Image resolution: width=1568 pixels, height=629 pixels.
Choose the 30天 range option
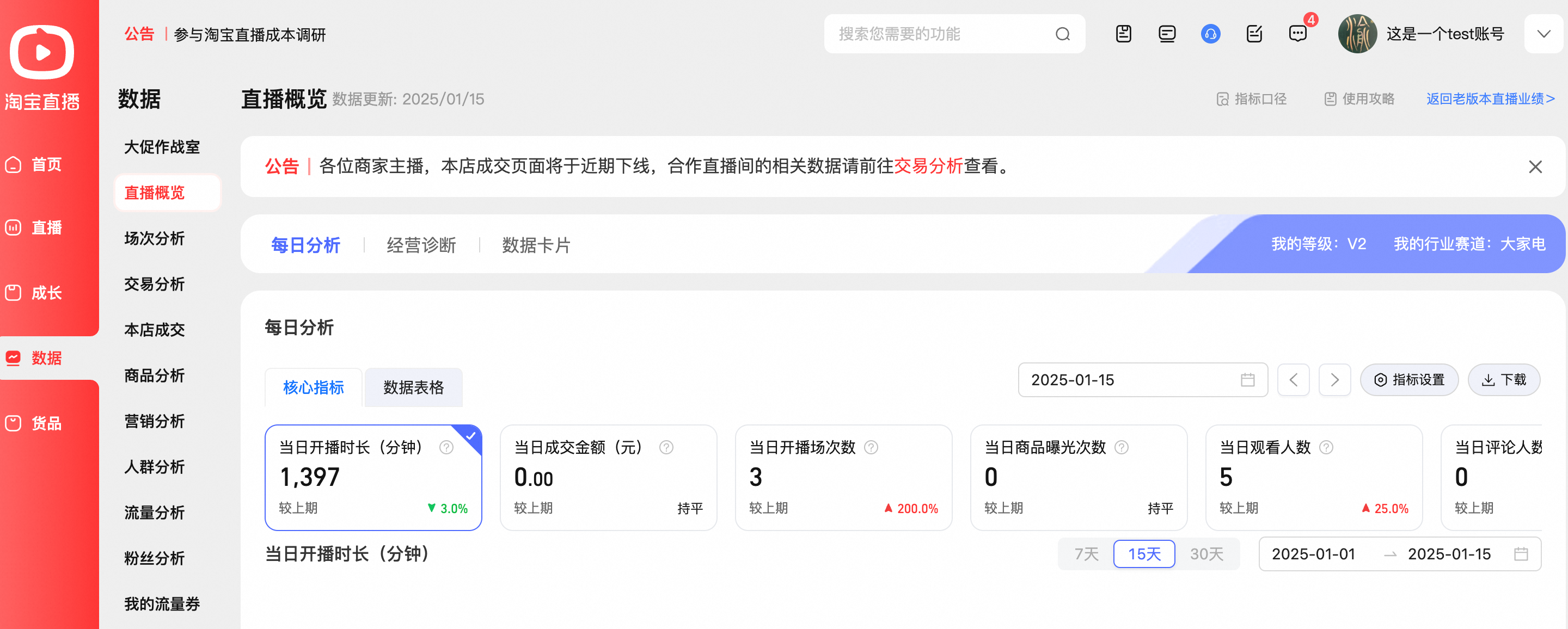click(1207, 553)
